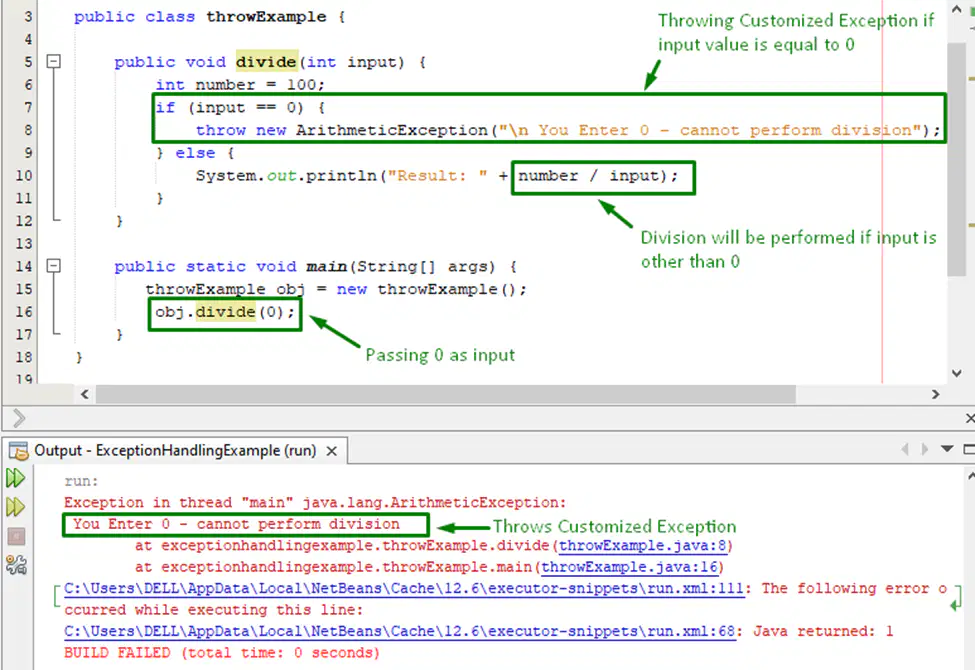Open the run.xml:68 error link
Viewport: 975px width, 670px height.
[399, 631]
